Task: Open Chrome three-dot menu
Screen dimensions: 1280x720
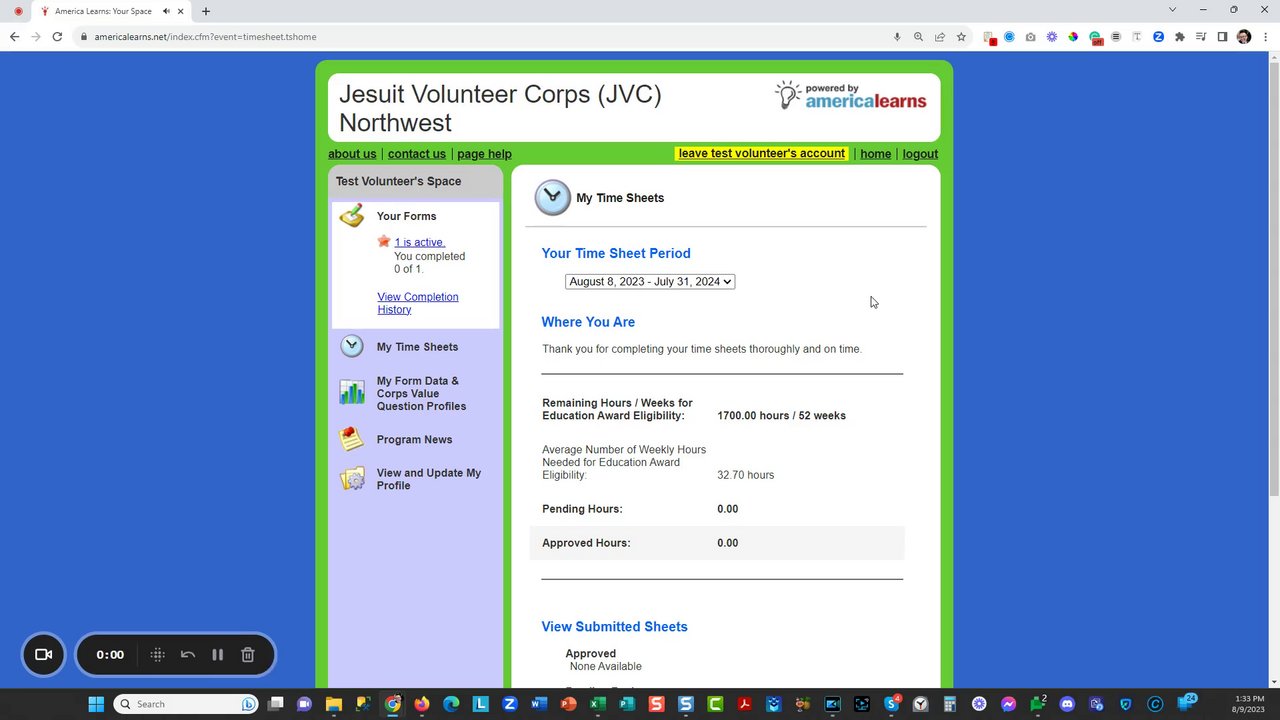Action: pyautogui.click(x=1266, y=37)
